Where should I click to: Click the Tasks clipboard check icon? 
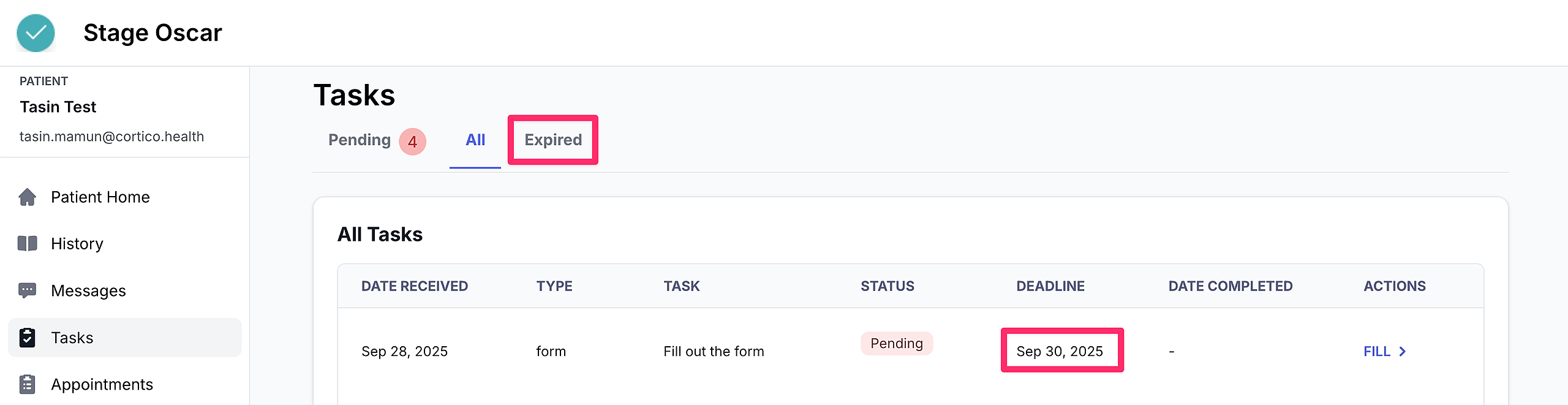(x=28, y=338)
